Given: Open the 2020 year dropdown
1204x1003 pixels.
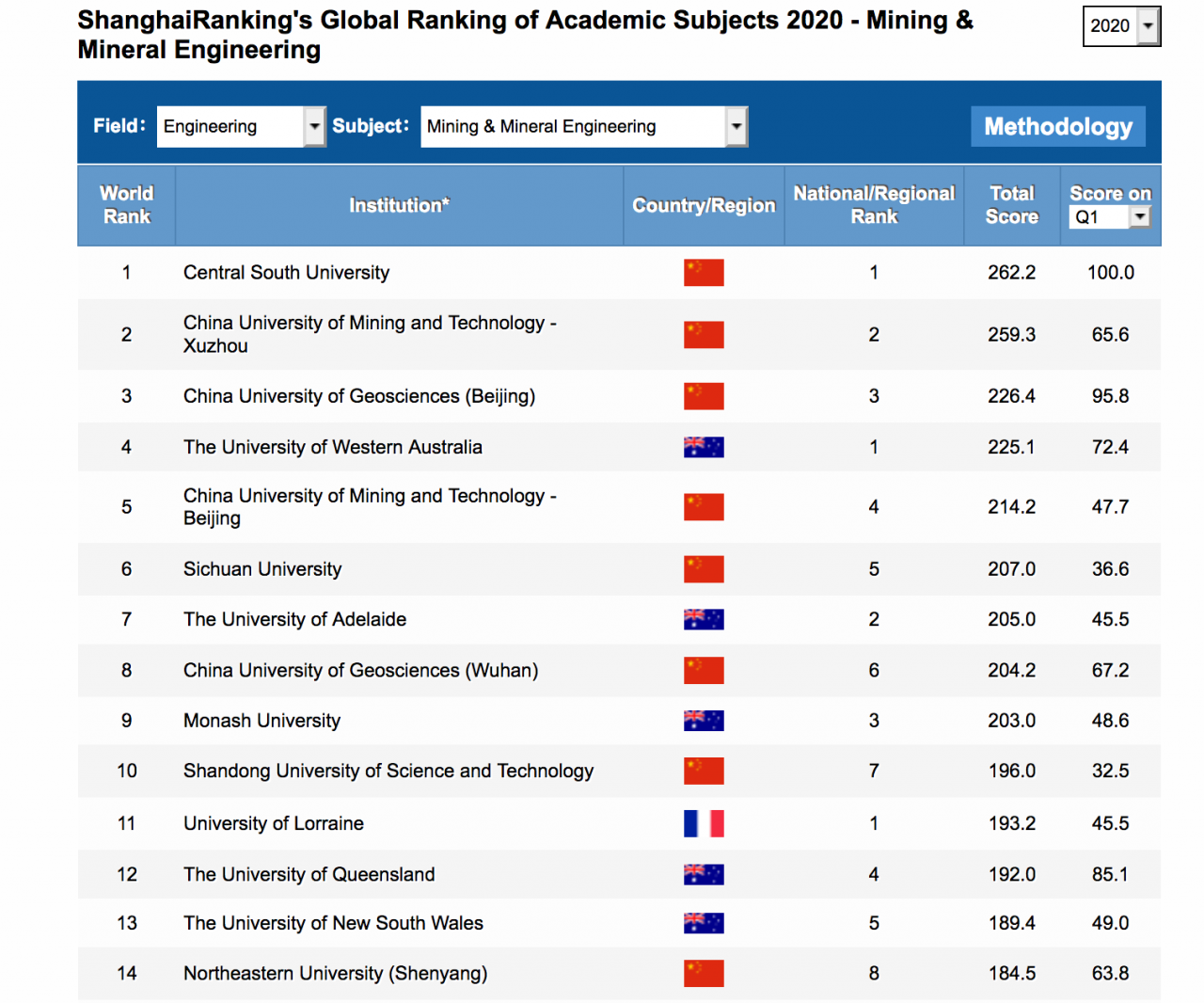Looking at the screenshot, I should pos(1121,26).
